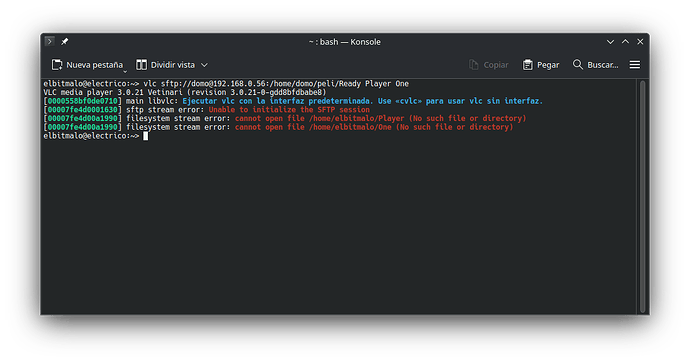Open the terminal icon in the title bar
690x363 pixels.
pyautogui.click(x=50, y=41)
